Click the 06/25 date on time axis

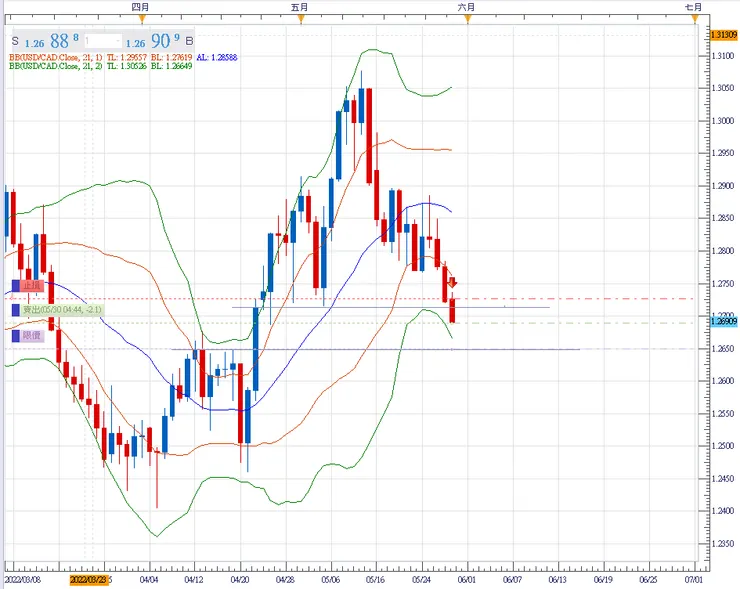[648, 579]
